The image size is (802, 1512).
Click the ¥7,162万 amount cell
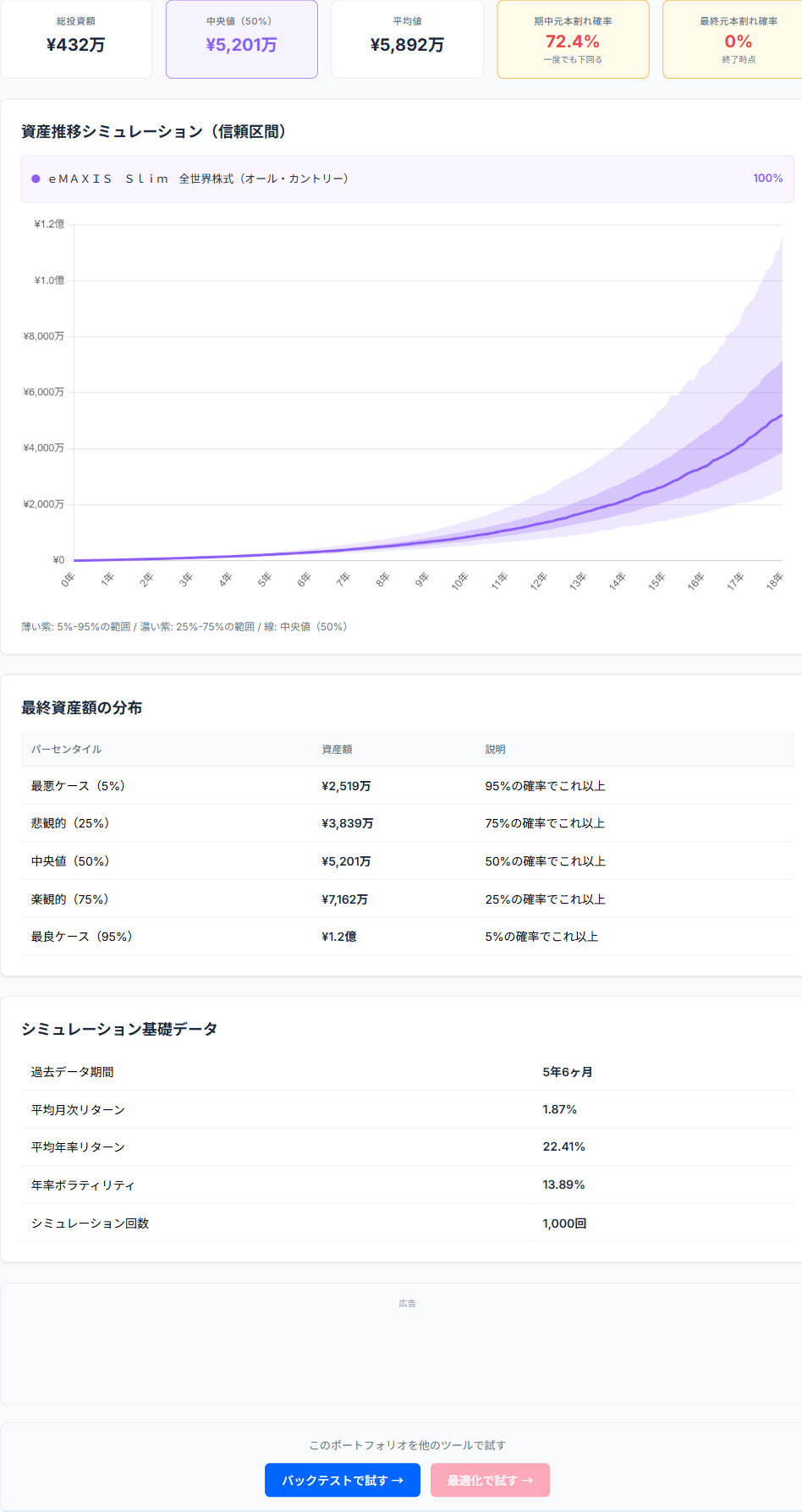[345, 899]
